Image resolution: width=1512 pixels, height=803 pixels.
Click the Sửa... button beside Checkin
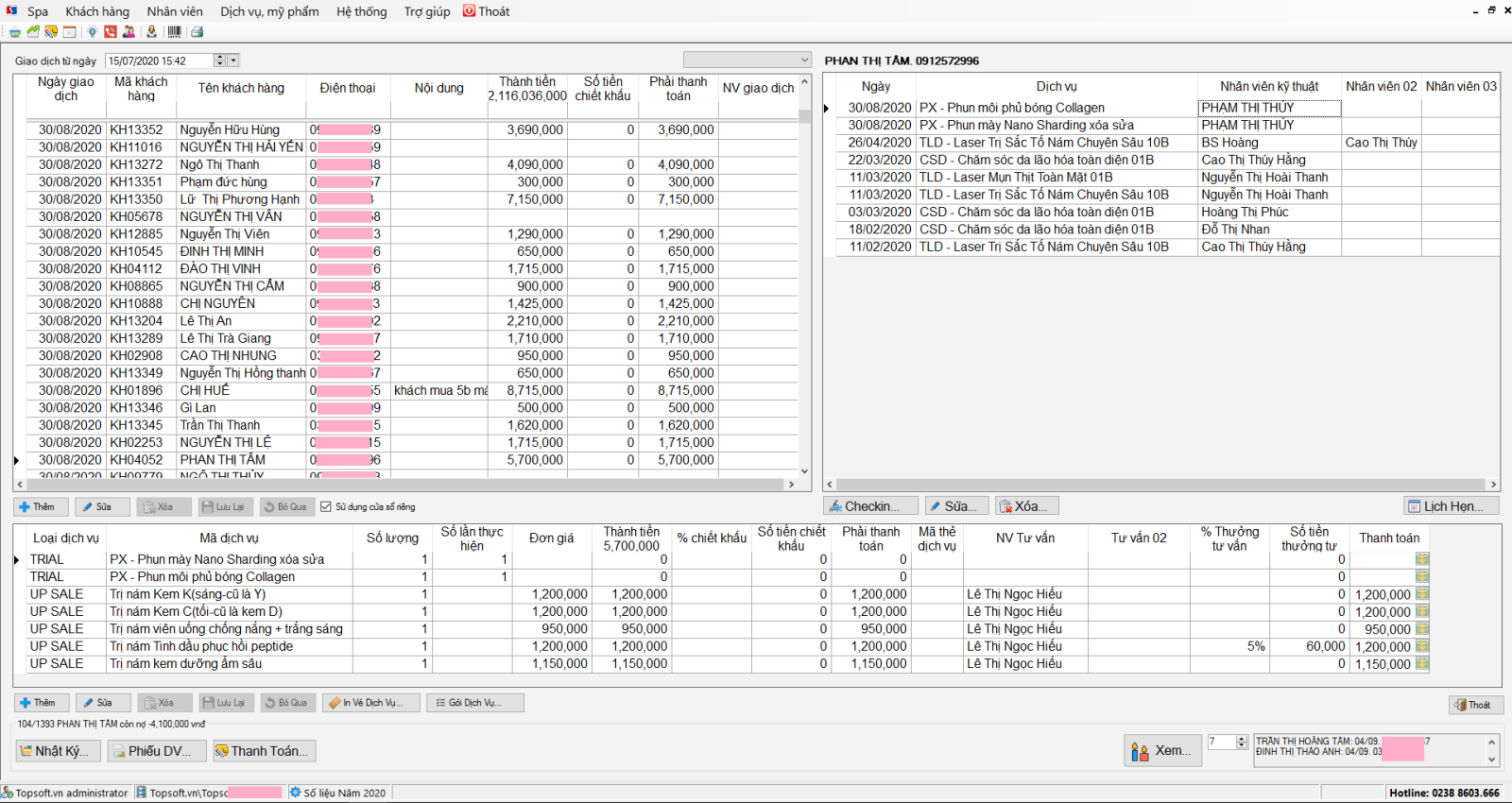(x=956, y=506)
